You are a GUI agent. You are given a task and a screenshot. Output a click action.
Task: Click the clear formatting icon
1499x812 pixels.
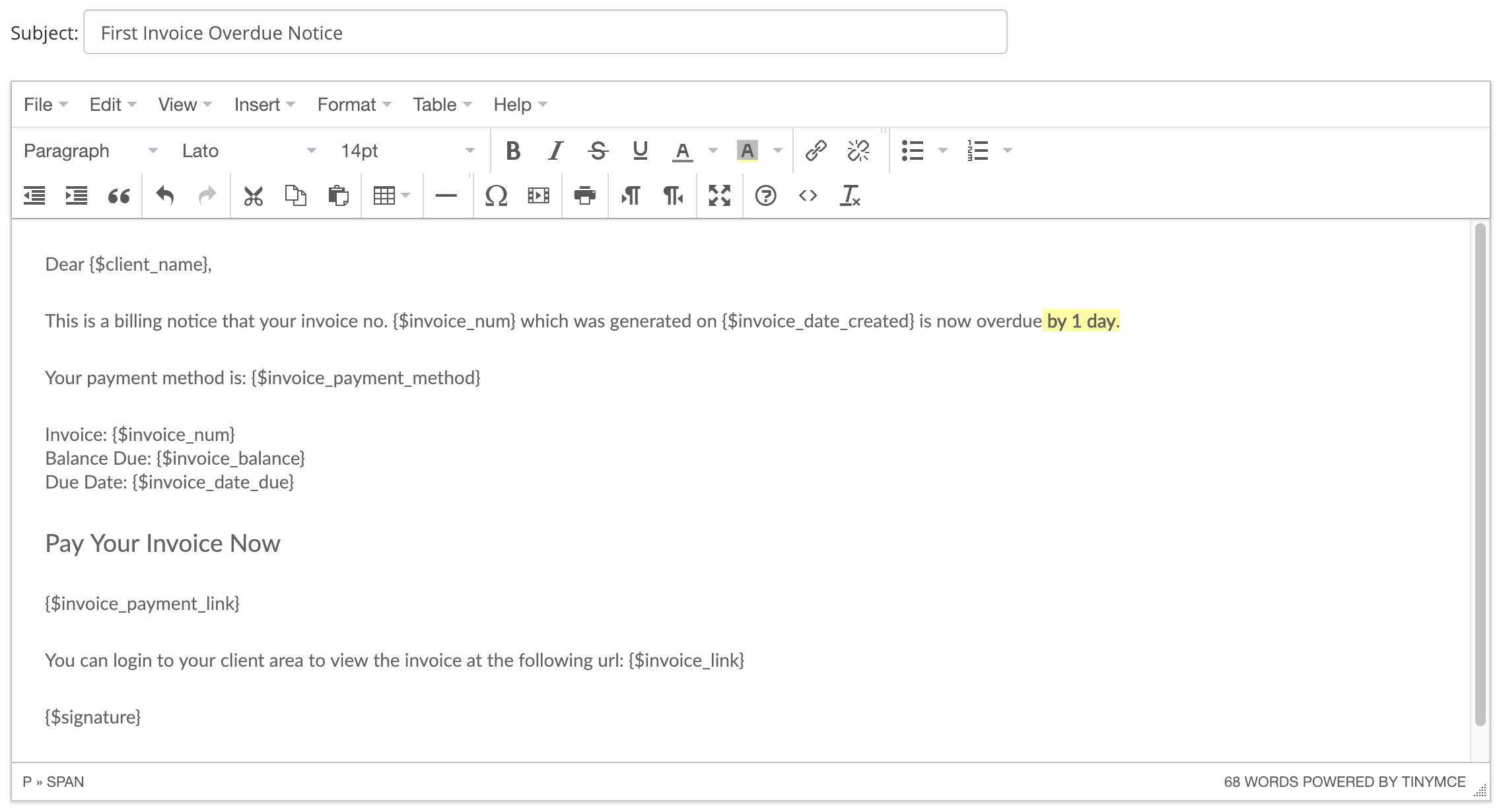point(850,195)
